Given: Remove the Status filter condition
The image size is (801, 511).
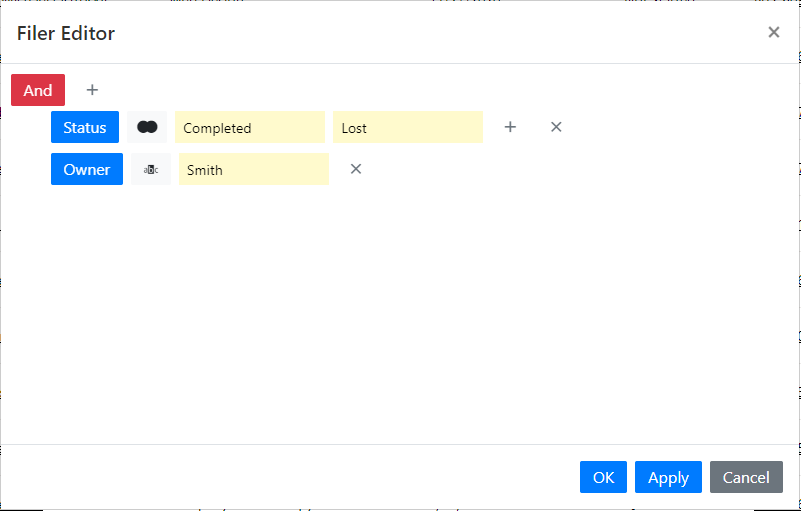Looking at the screenshot, I should [556, 127].
